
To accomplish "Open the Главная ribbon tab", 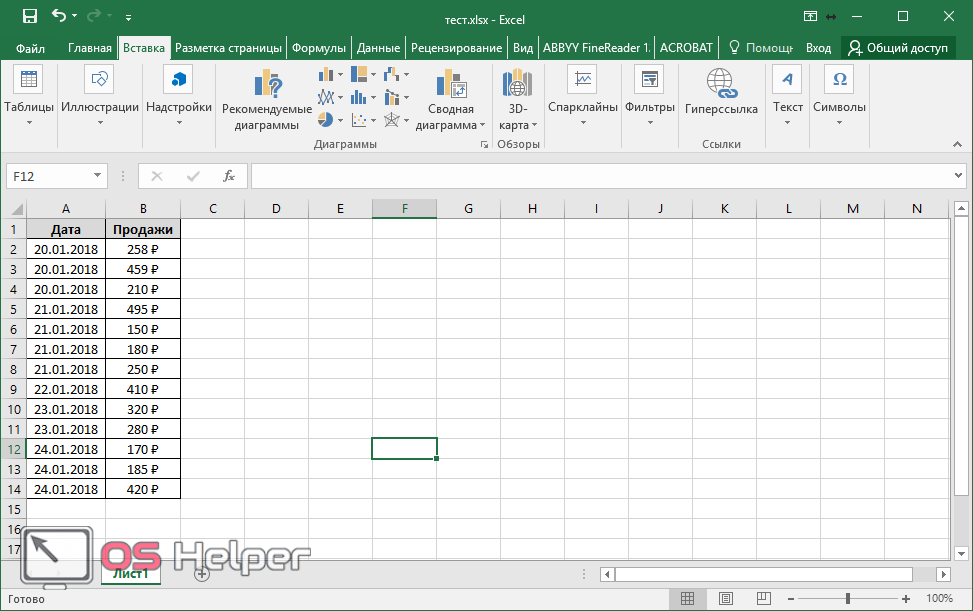I will click(x=90, y=48).
